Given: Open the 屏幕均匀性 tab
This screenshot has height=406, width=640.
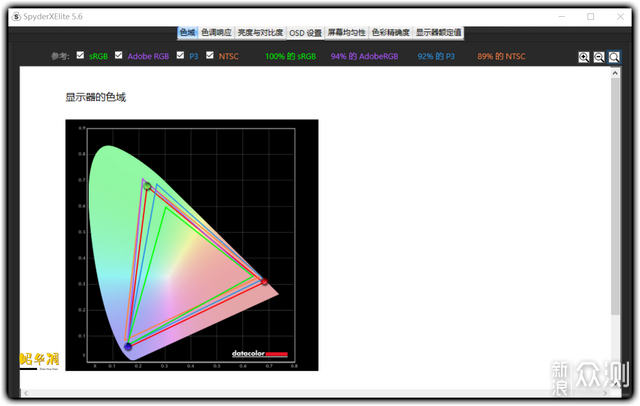Looking at the screenshot, I should [347, 33].
